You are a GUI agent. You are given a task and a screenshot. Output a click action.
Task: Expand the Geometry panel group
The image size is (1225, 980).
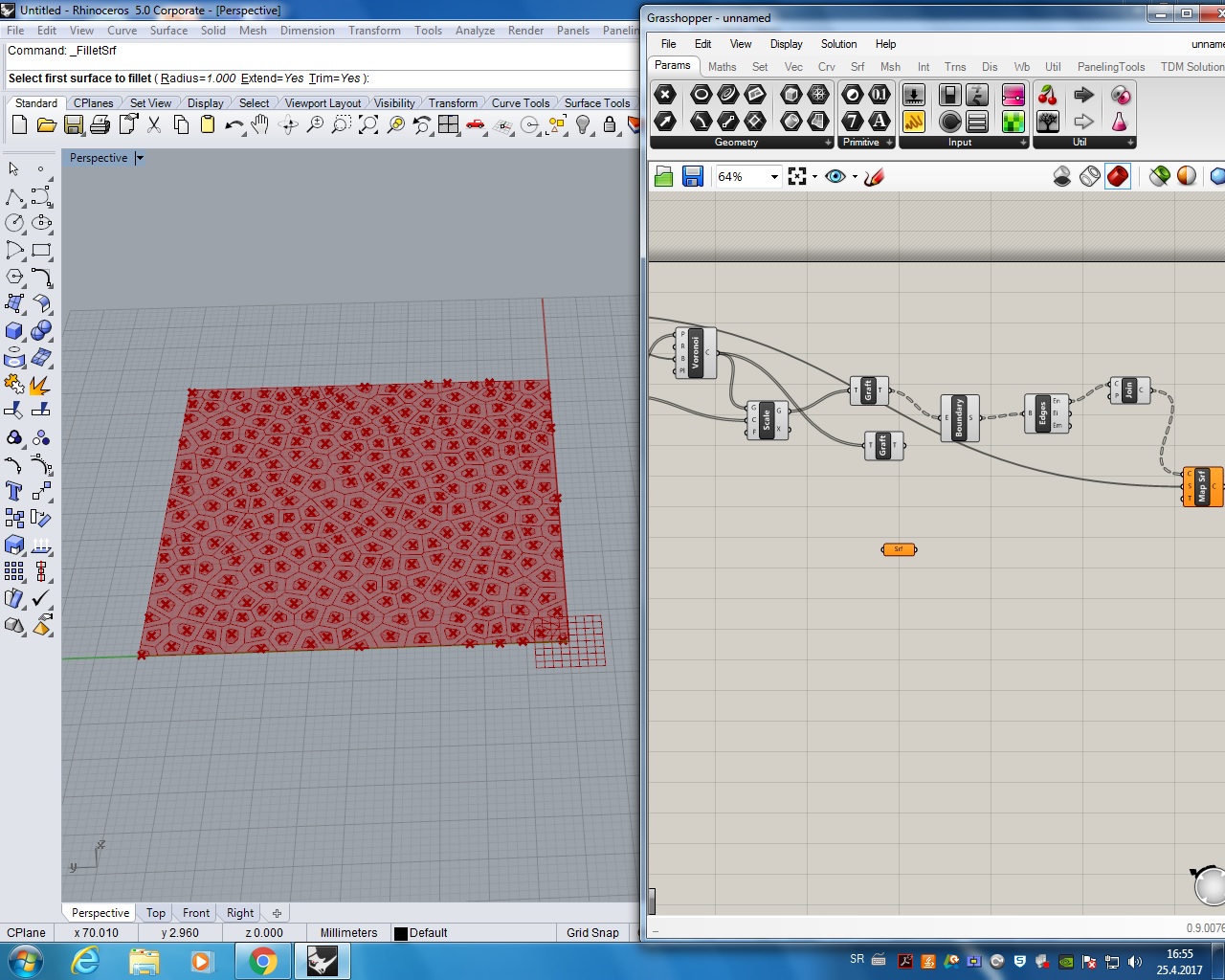[x=829, y=143]
